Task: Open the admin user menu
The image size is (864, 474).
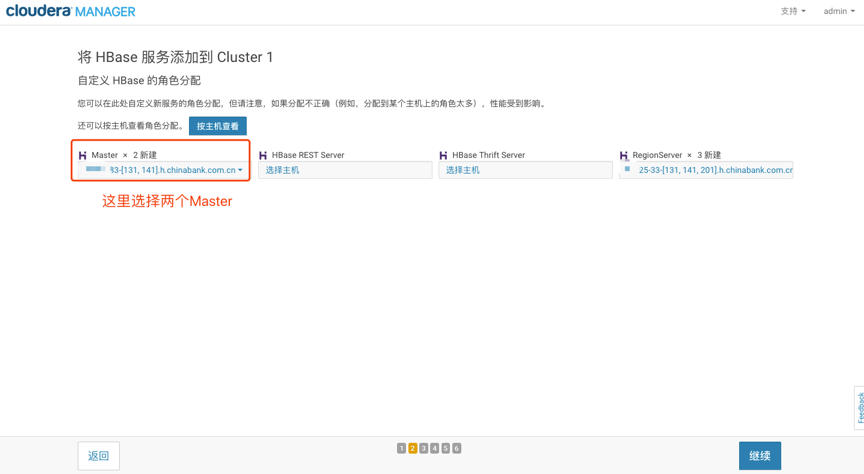Action: point(839,11)
